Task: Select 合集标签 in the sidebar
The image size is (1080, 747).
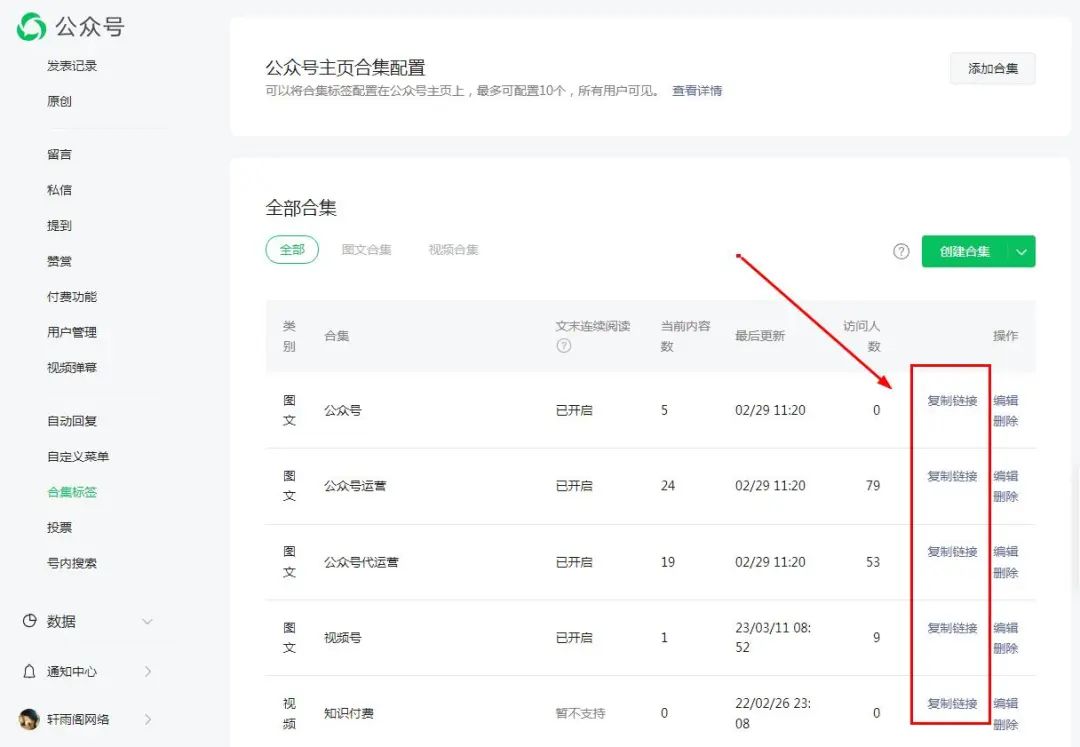Action: coord(71,492)
